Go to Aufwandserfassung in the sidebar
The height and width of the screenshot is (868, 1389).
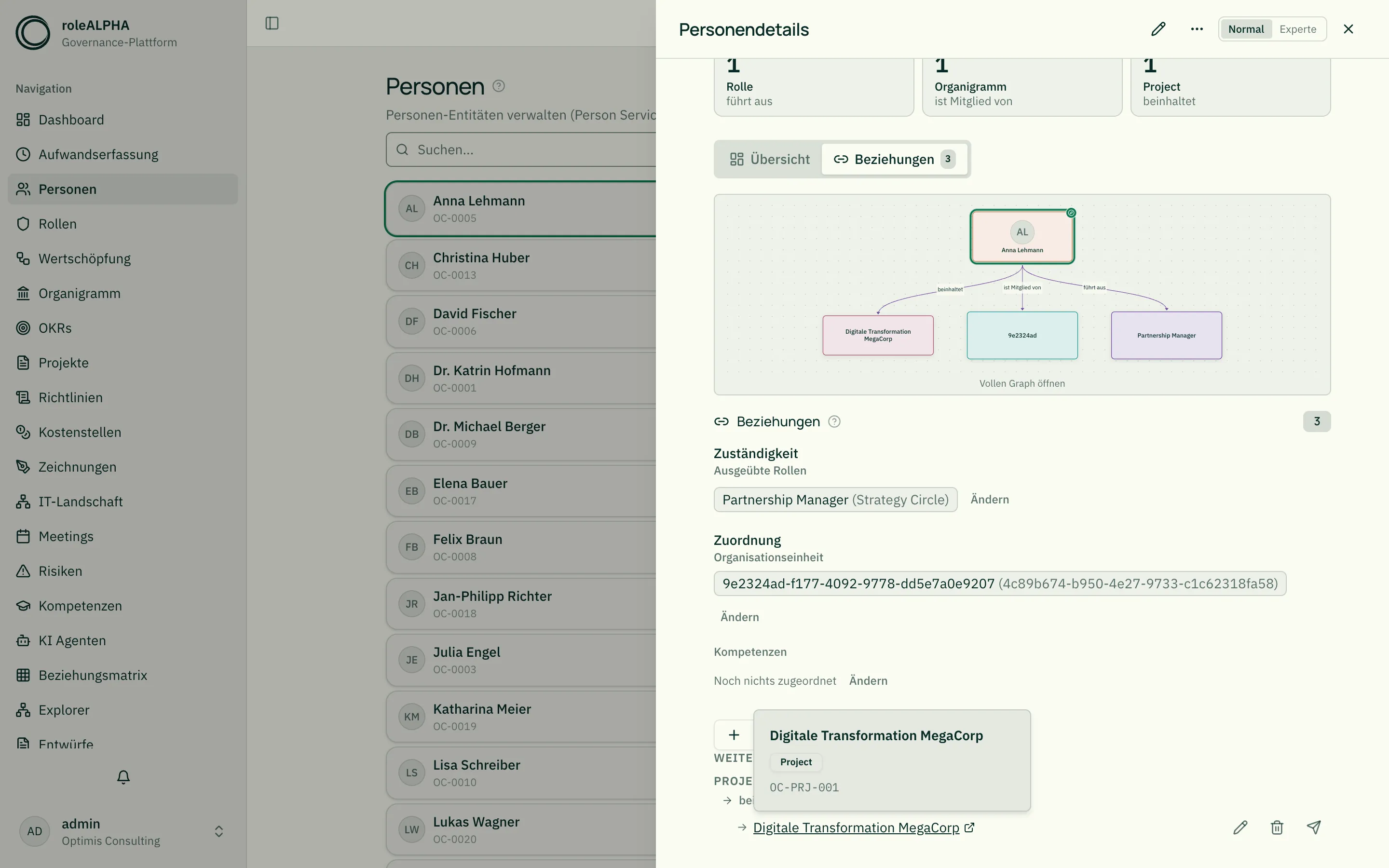[123, 155]
